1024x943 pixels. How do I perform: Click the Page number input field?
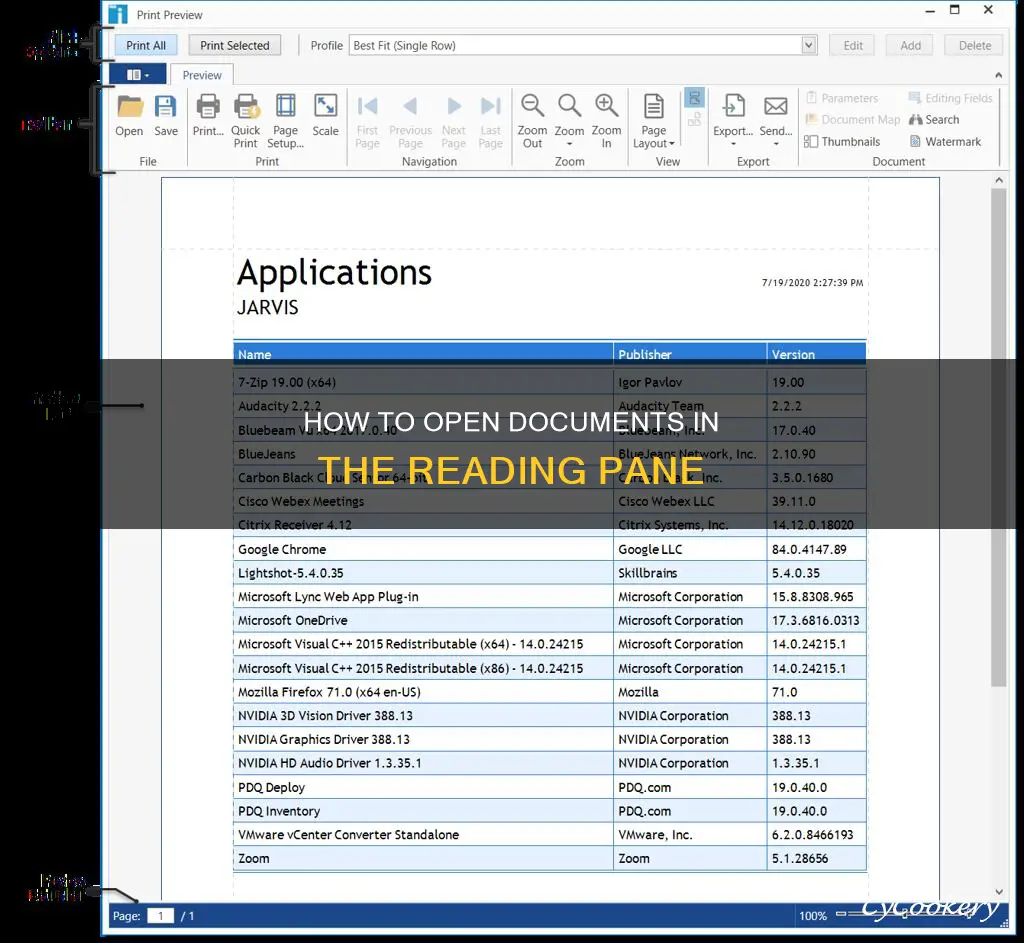click(161, 916)
